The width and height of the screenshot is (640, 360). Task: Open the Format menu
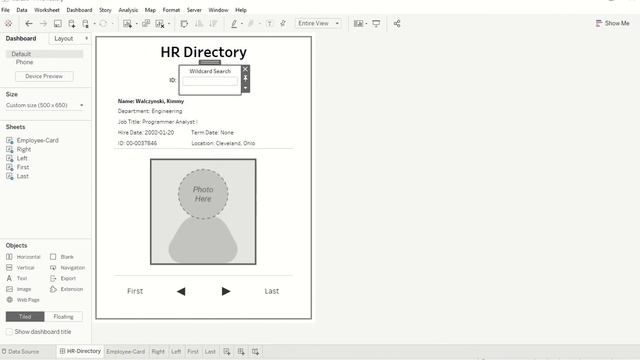pyautogui.click(x=171, y=10)
